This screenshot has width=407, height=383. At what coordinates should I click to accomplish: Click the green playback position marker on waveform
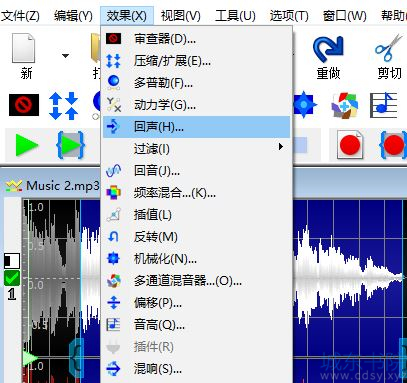tap(30, 358)
